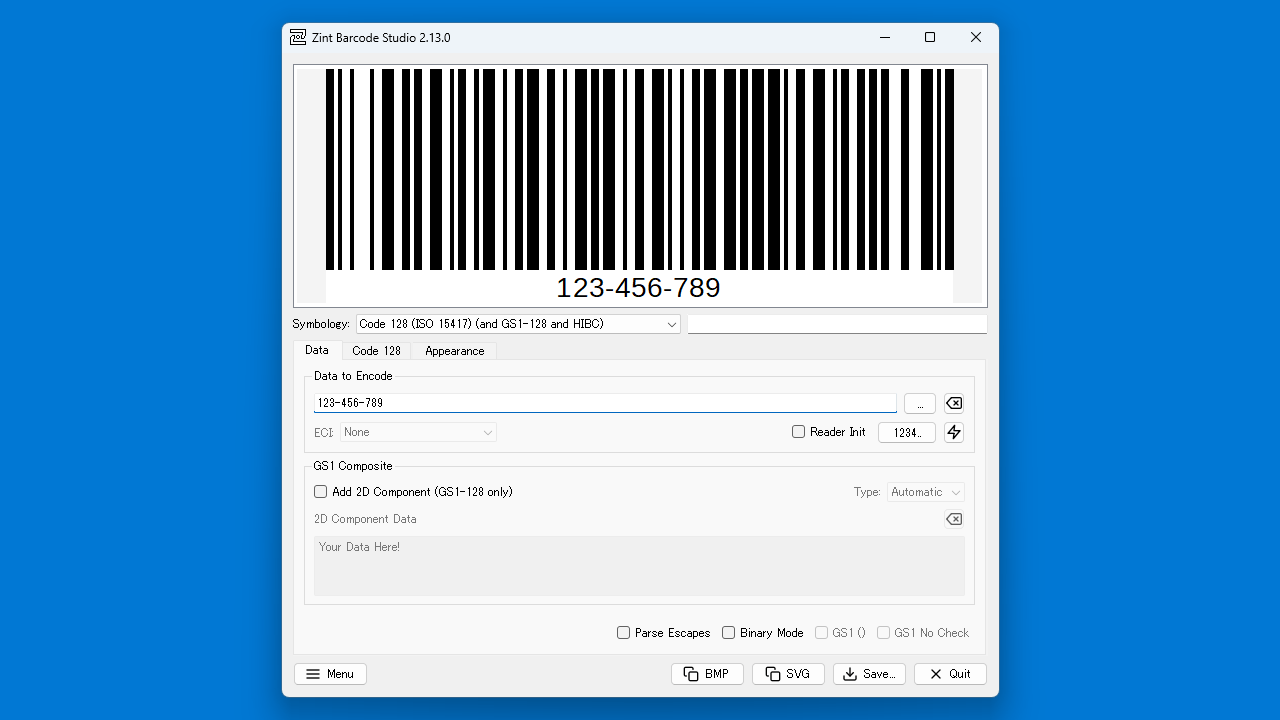Quit Zint Barcode Studio
The width and height of the screenshot is (1280, 720).
click(950, 674)
